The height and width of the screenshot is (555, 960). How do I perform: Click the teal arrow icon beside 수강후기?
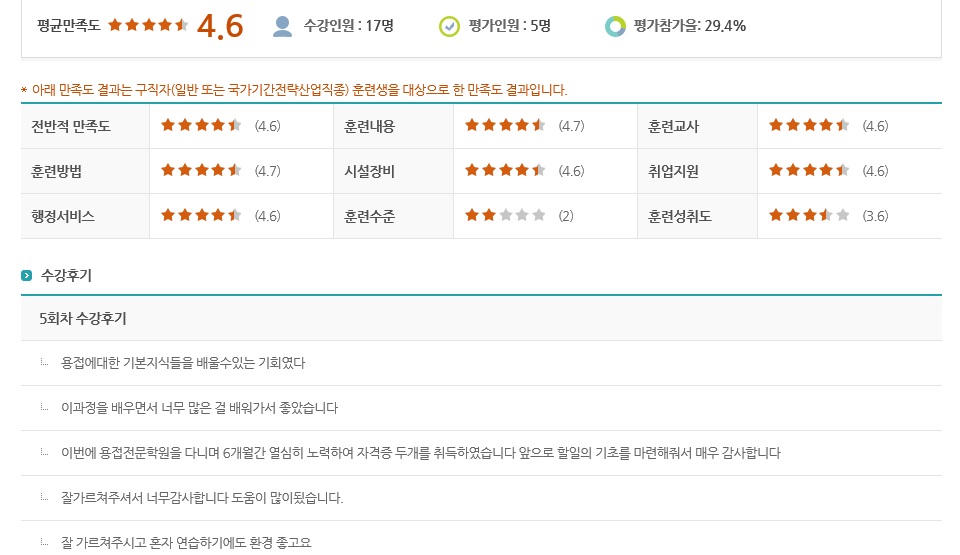[x=26, y=276]
